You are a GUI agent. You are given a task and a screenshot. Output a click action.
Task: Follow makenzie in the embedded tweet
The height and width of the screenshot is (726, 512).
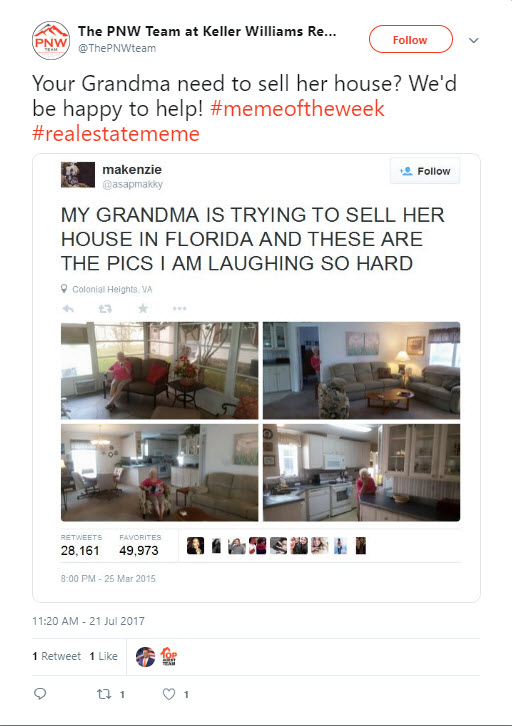pyautogui.click(x=425, y=171)
